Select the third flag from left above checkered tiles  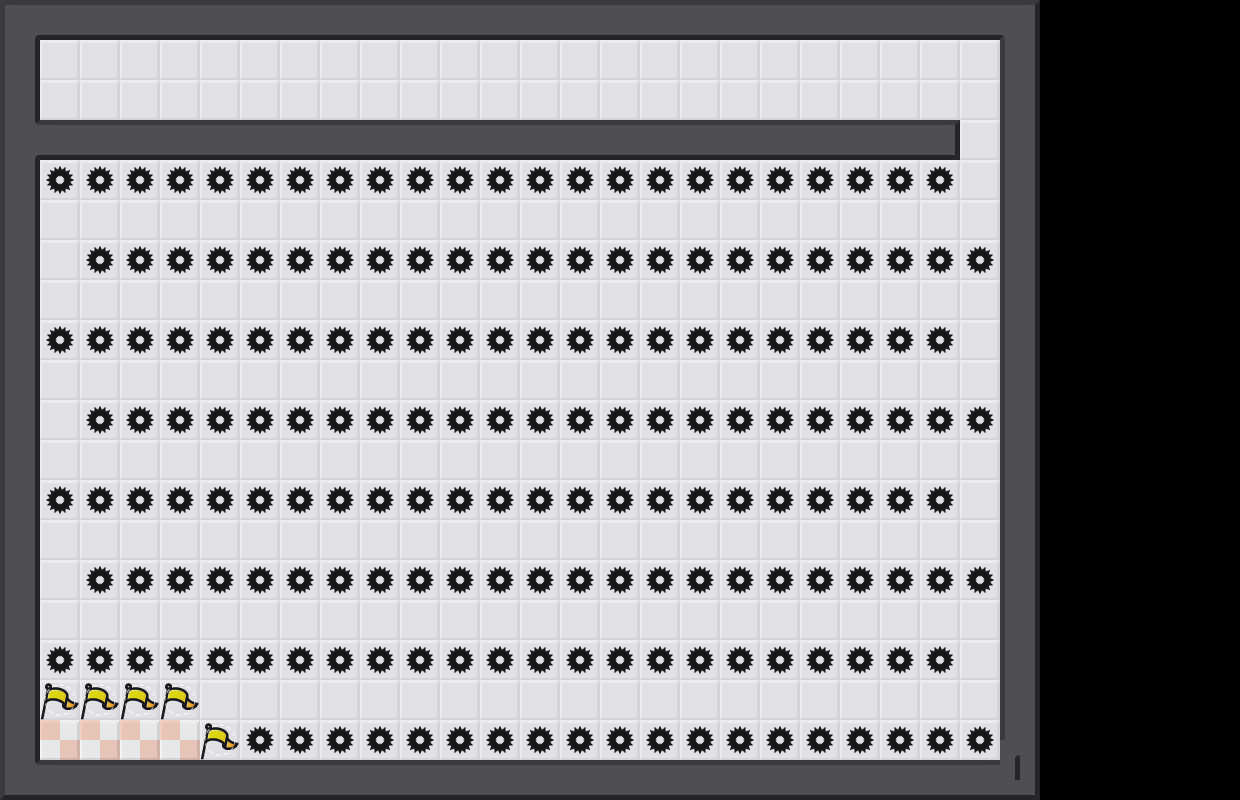tap(139, 701)
